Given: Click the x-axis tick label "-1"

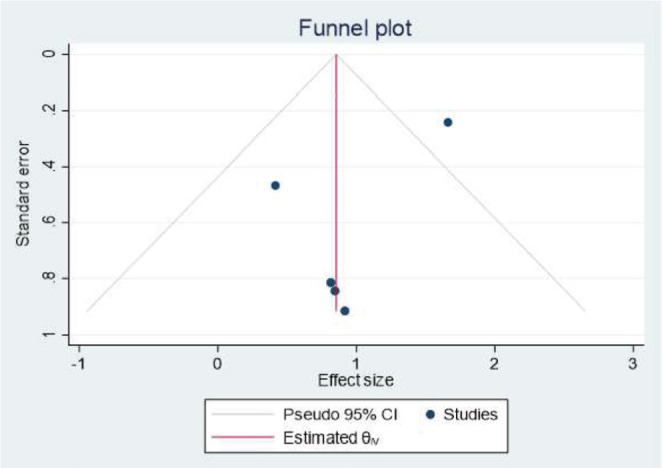Looking at the screenshot, I should tap(77, 362).
